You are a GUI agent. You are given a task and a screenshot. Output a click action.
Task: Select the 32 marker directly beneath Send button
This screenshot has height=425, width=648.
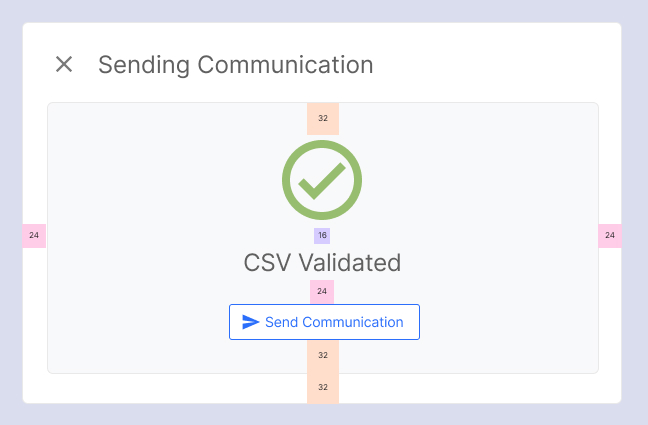click(323, 356)
